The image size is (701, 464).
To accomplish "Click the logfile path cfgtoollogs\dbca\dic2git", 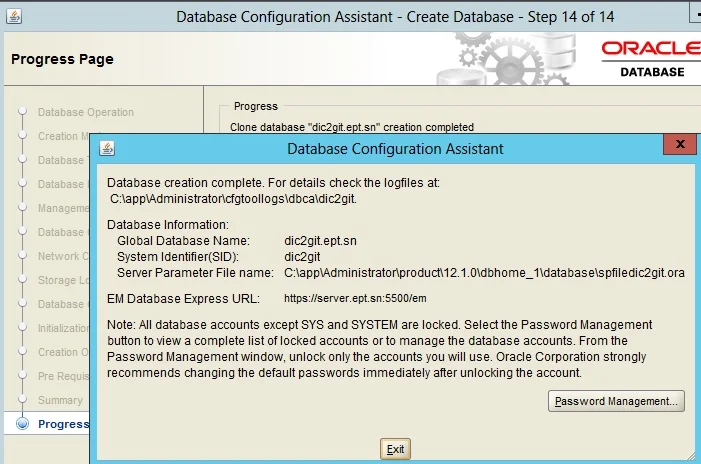I will tap(233, 198).
